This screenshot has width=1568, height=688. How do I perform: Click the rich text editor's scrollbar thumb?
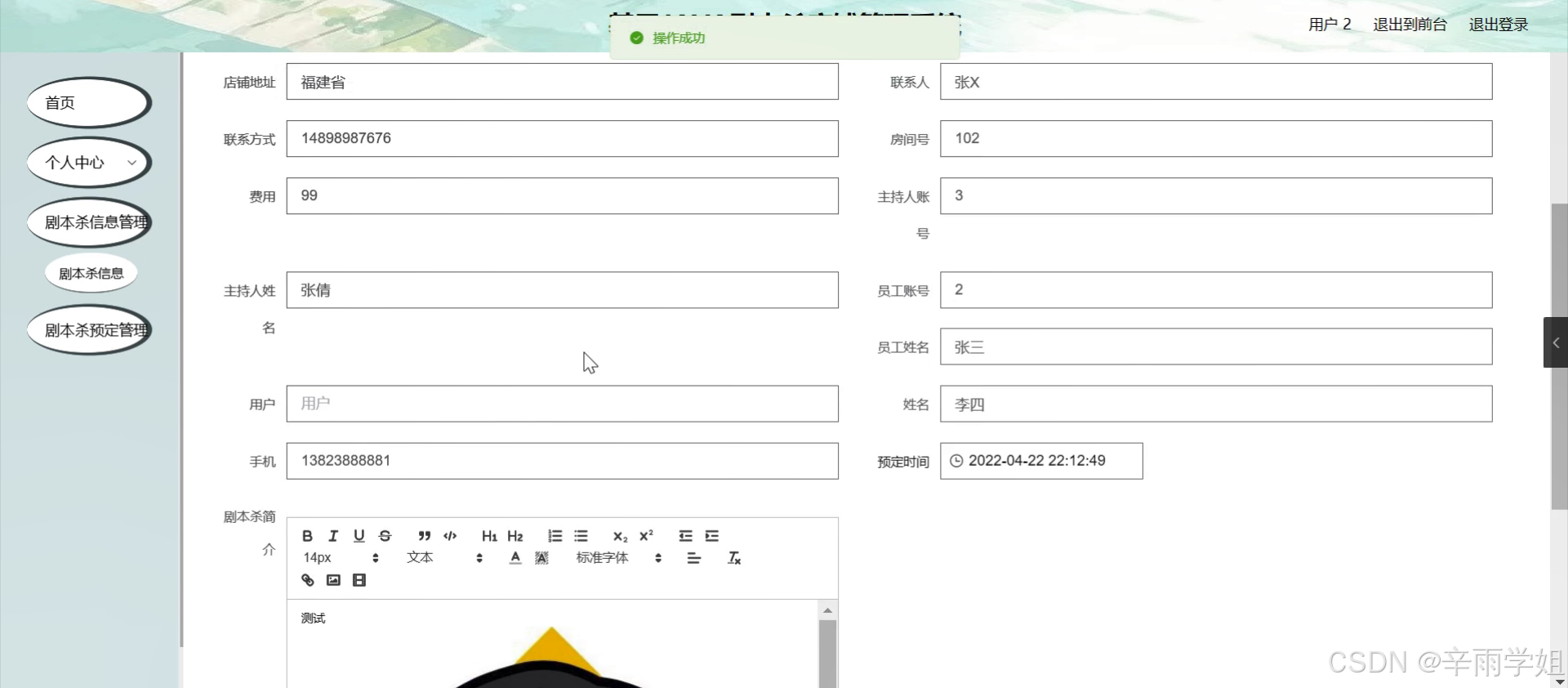pyautogui.click(x=827, y=654)
